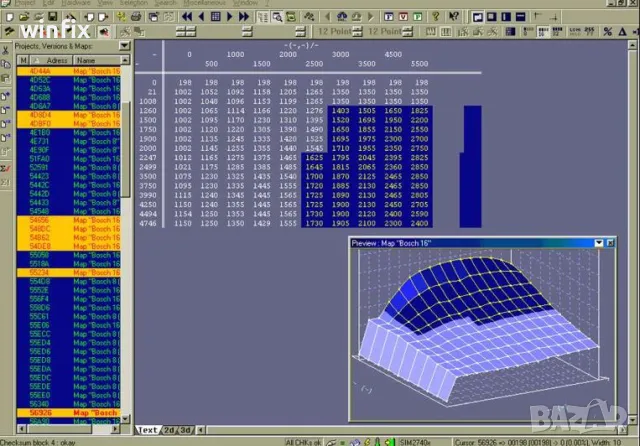Switch to the 3d tab

[x=185, y=430]
